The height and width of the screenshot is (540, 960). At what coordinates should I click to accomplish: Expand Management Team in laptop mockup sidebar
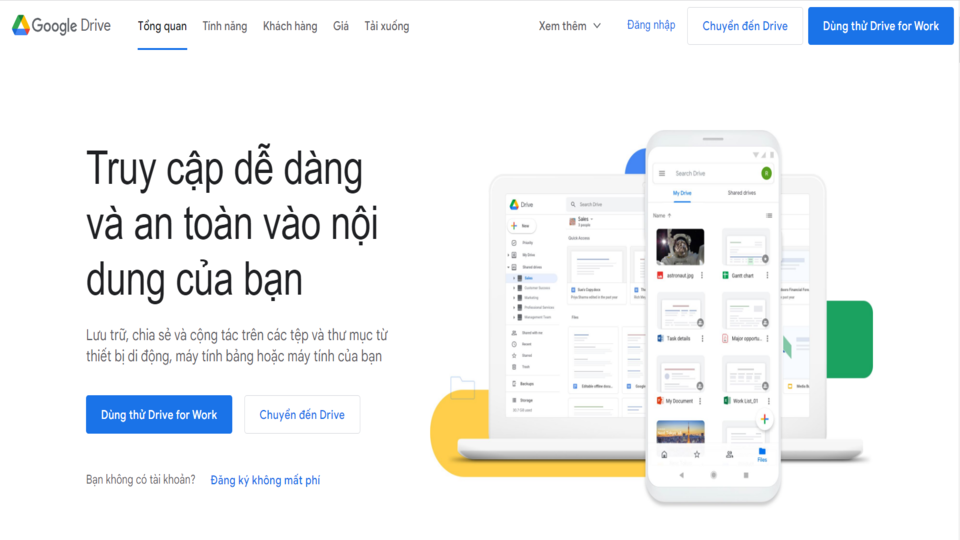click(514, 317)
